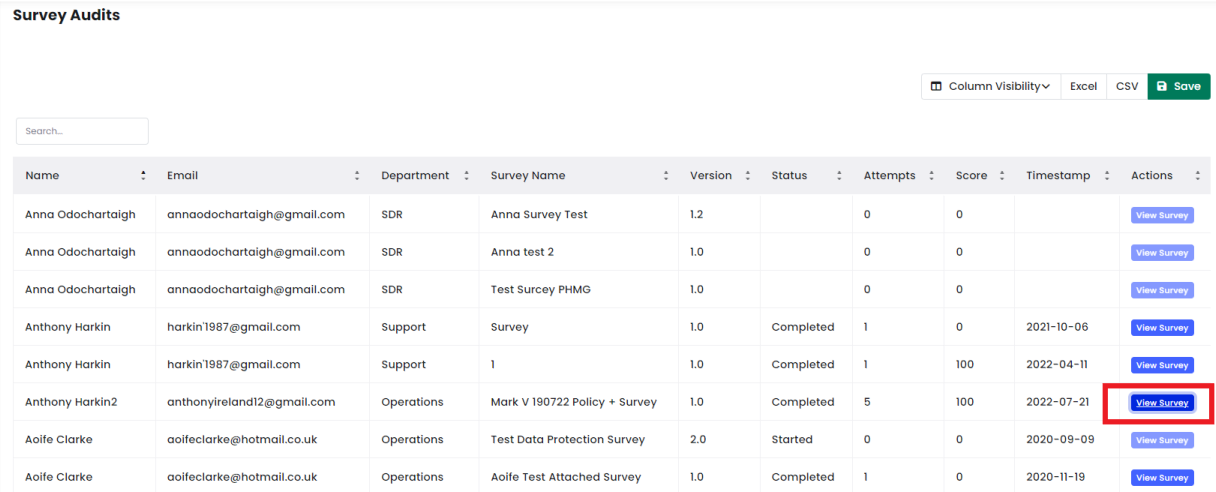Image resolution: width=1216 pixels, height=492 pixels.
Task: Export table to Excel
Action: pos(1083,87)
